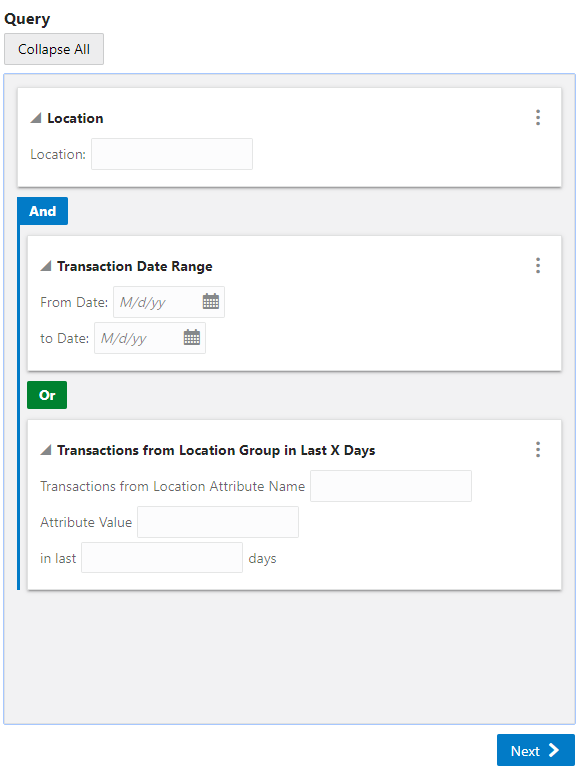
Task: Click the Collapse All button
Action: click(54, 49)
